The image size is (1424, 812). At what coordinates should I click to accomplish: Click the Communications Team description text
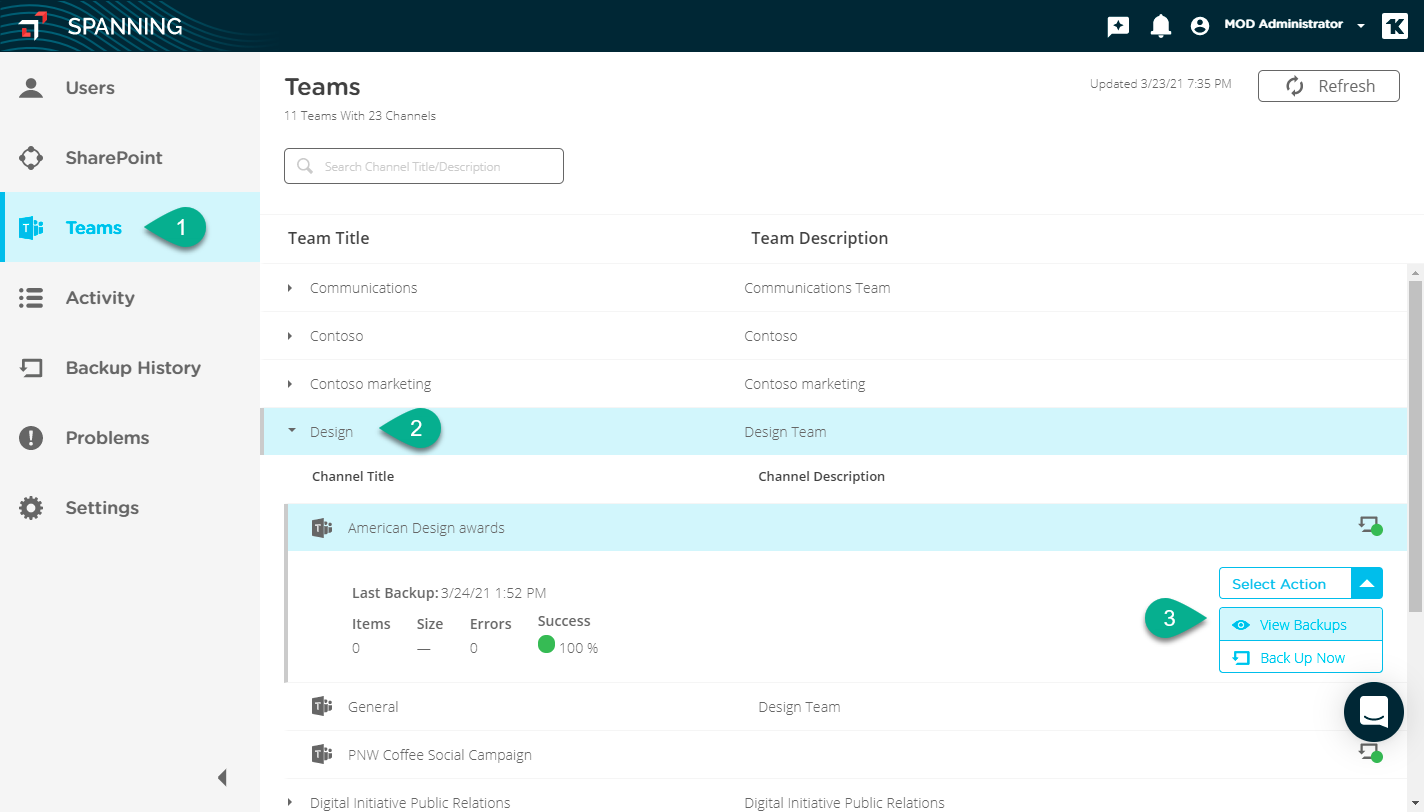817,288
